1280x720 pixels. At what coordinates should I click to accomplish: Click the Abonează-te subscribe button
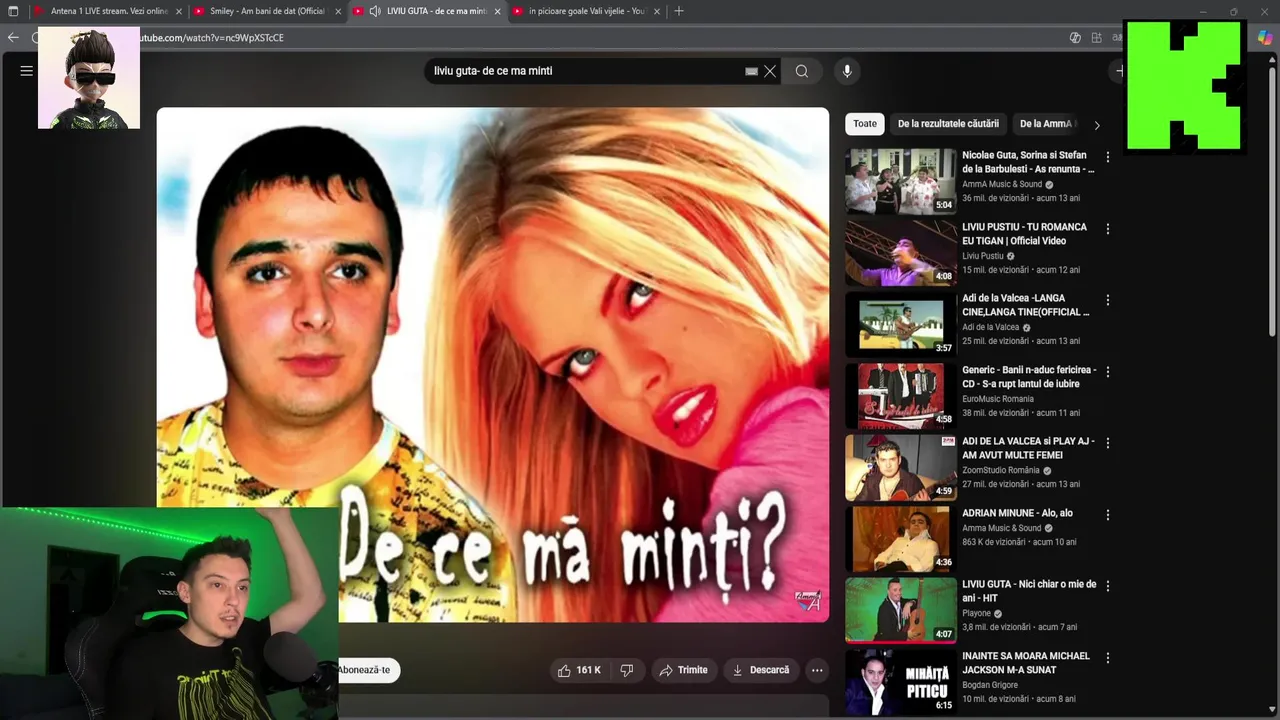pos(367,670)
